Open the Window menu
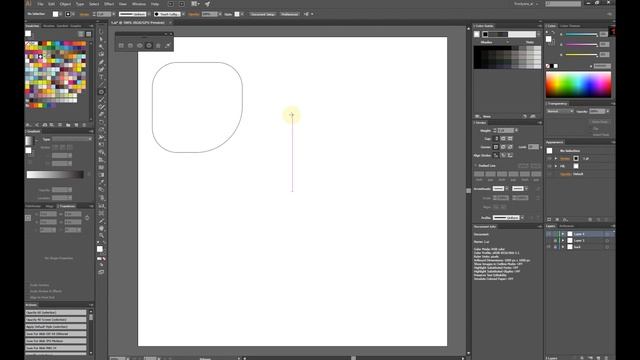 [x=139, y=4]
